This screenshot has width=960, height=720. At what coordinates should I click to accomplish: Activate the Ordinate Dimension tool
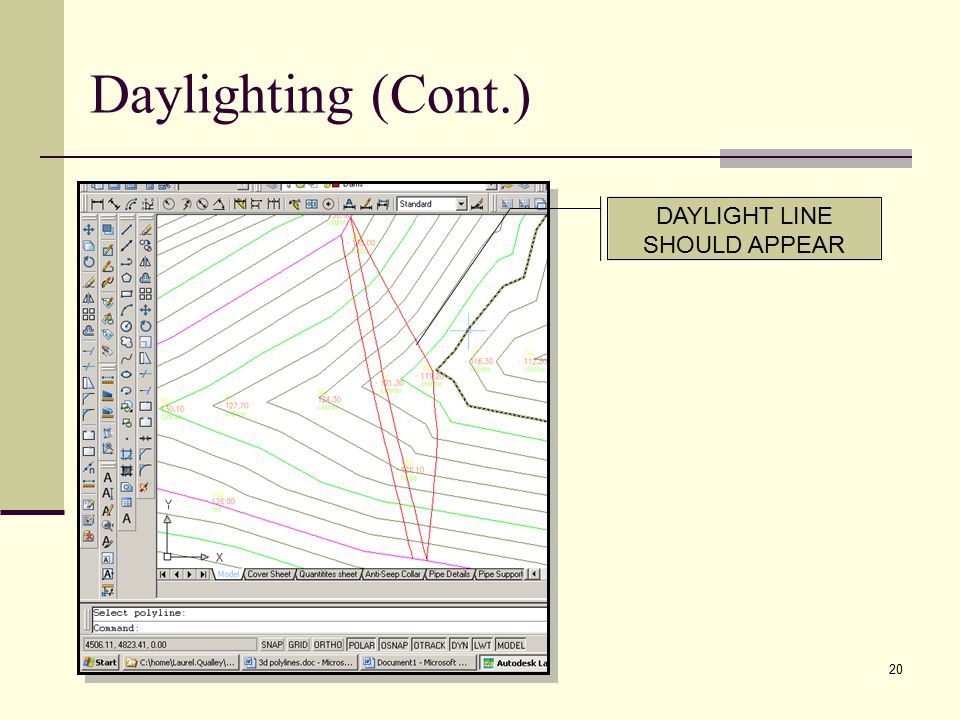click(x=148, y=204)
